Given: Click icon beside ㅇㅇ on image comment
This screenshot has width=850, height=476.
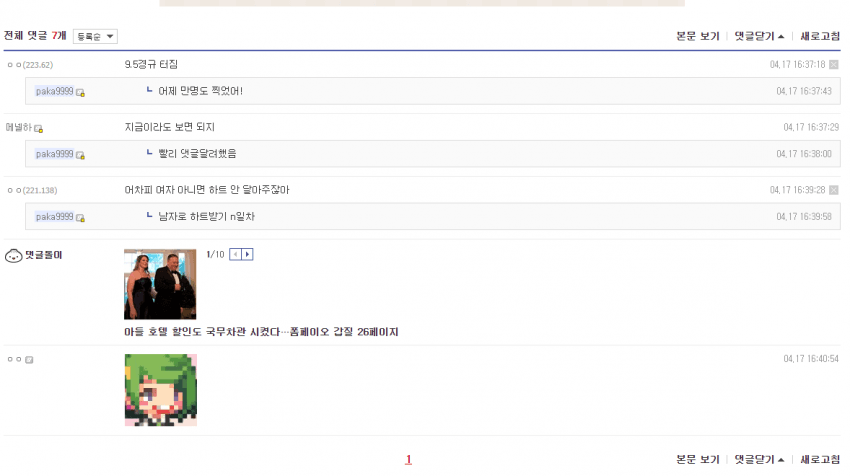Looking at the screenshot, I should coord(29,359).
